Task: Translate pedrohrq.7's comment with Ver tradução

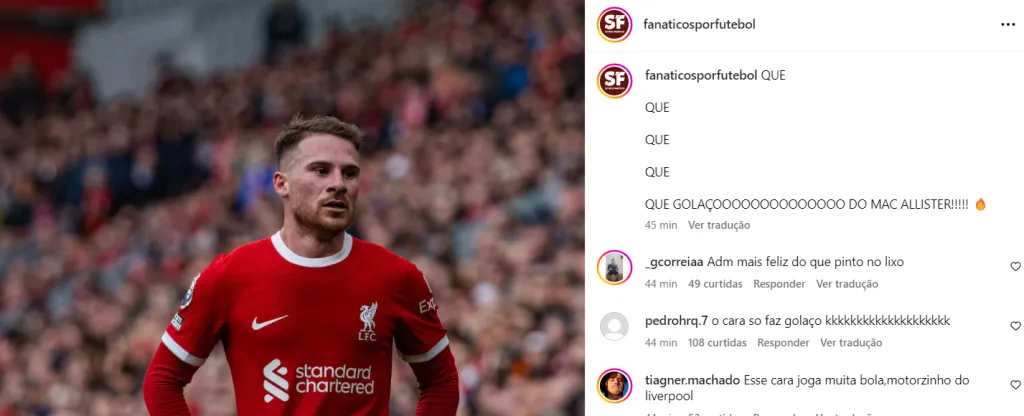Action: tap(852, 343)
